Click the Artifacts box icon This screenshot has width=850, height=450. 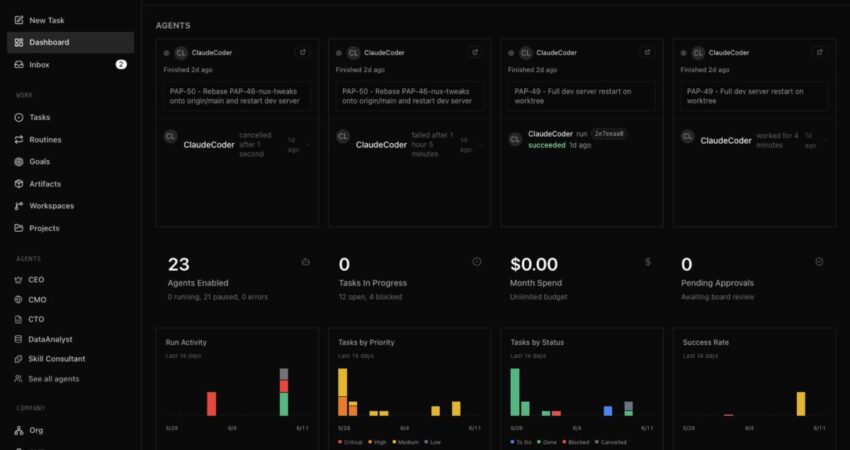tap(19, 184)
